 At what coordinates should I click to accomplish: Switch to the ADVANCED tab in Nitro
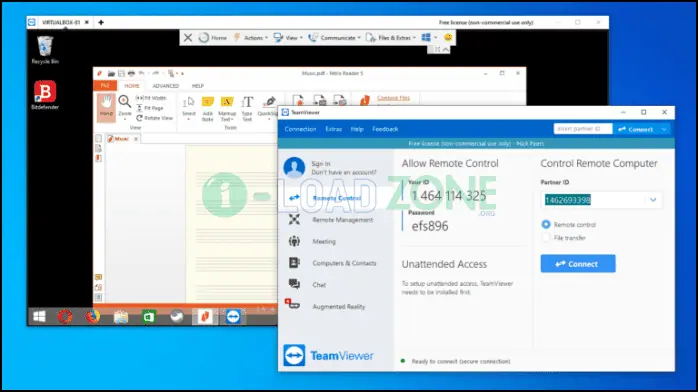pos(166,86)
